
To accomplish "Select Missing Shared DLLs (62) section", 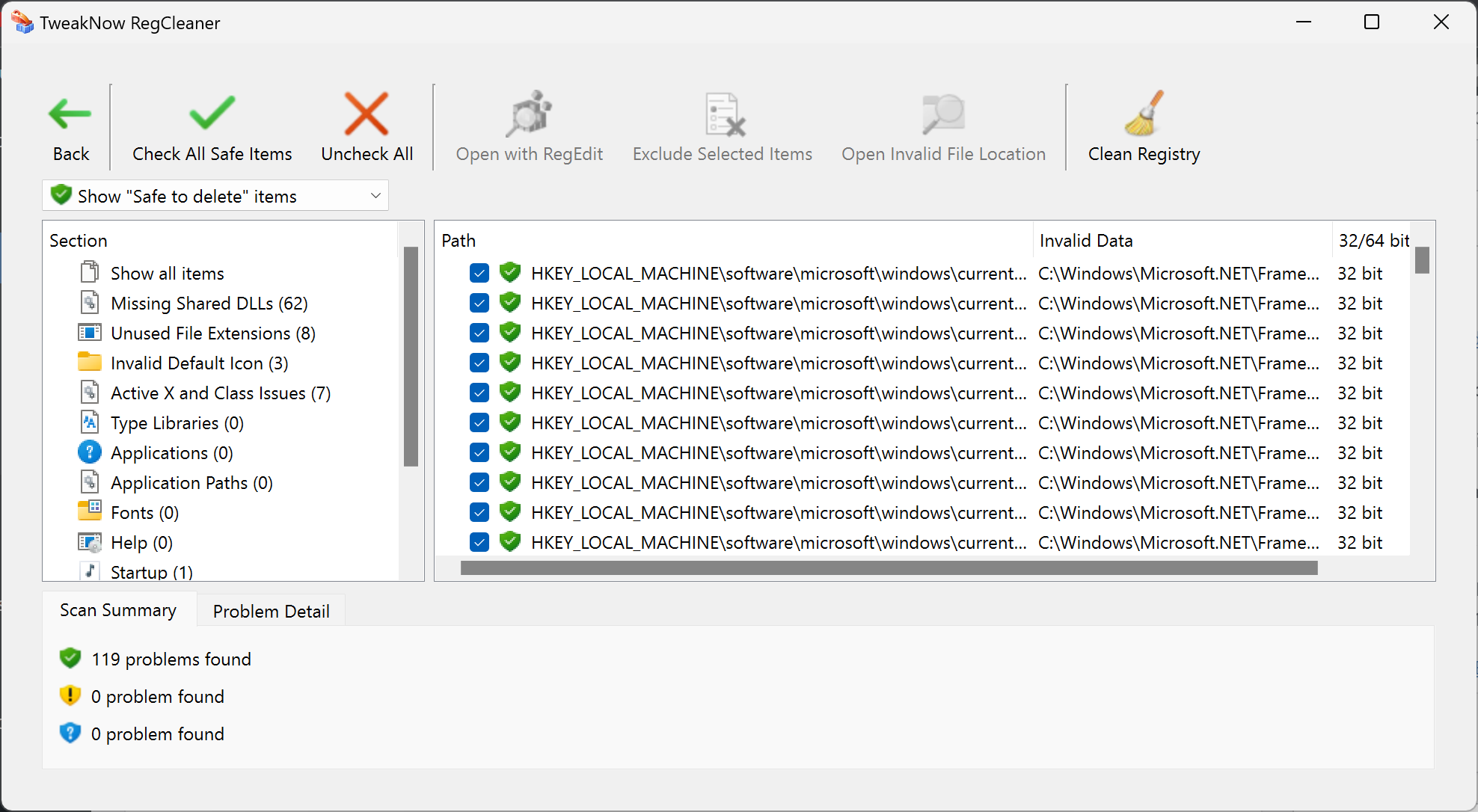I will 209,303.
